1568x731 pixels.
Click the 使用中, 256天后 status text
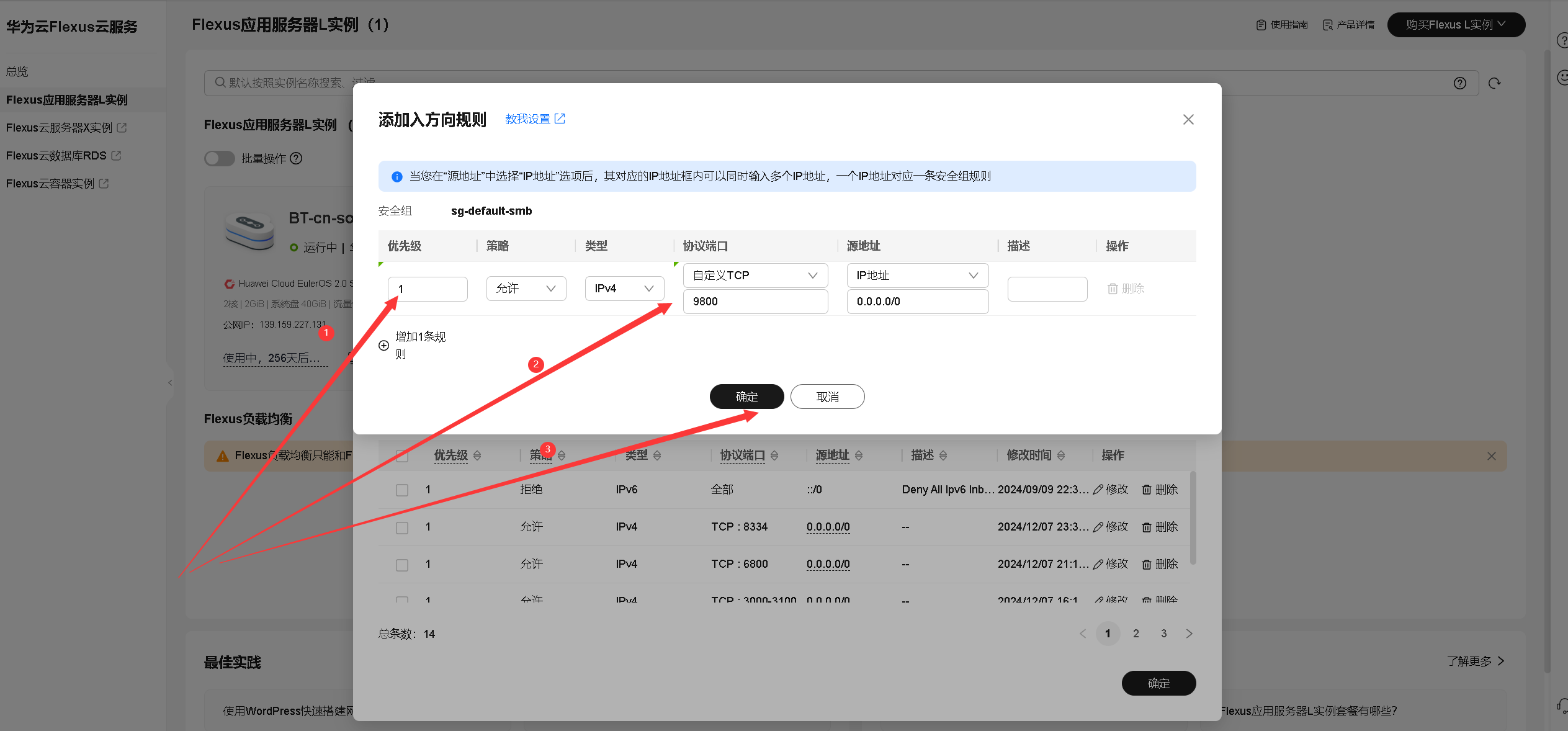click(276, 358)
